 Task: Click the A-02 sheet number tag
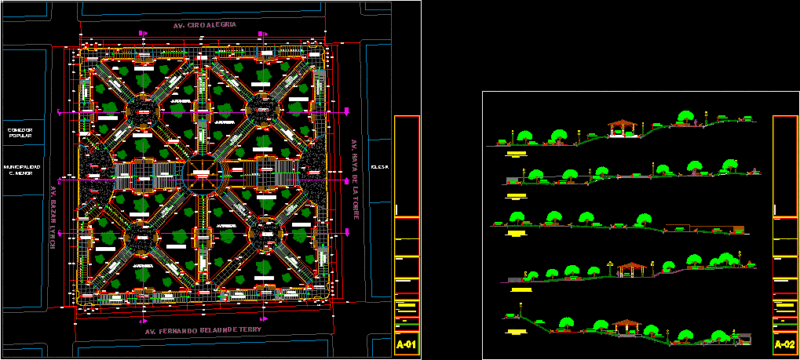[785, 345]
